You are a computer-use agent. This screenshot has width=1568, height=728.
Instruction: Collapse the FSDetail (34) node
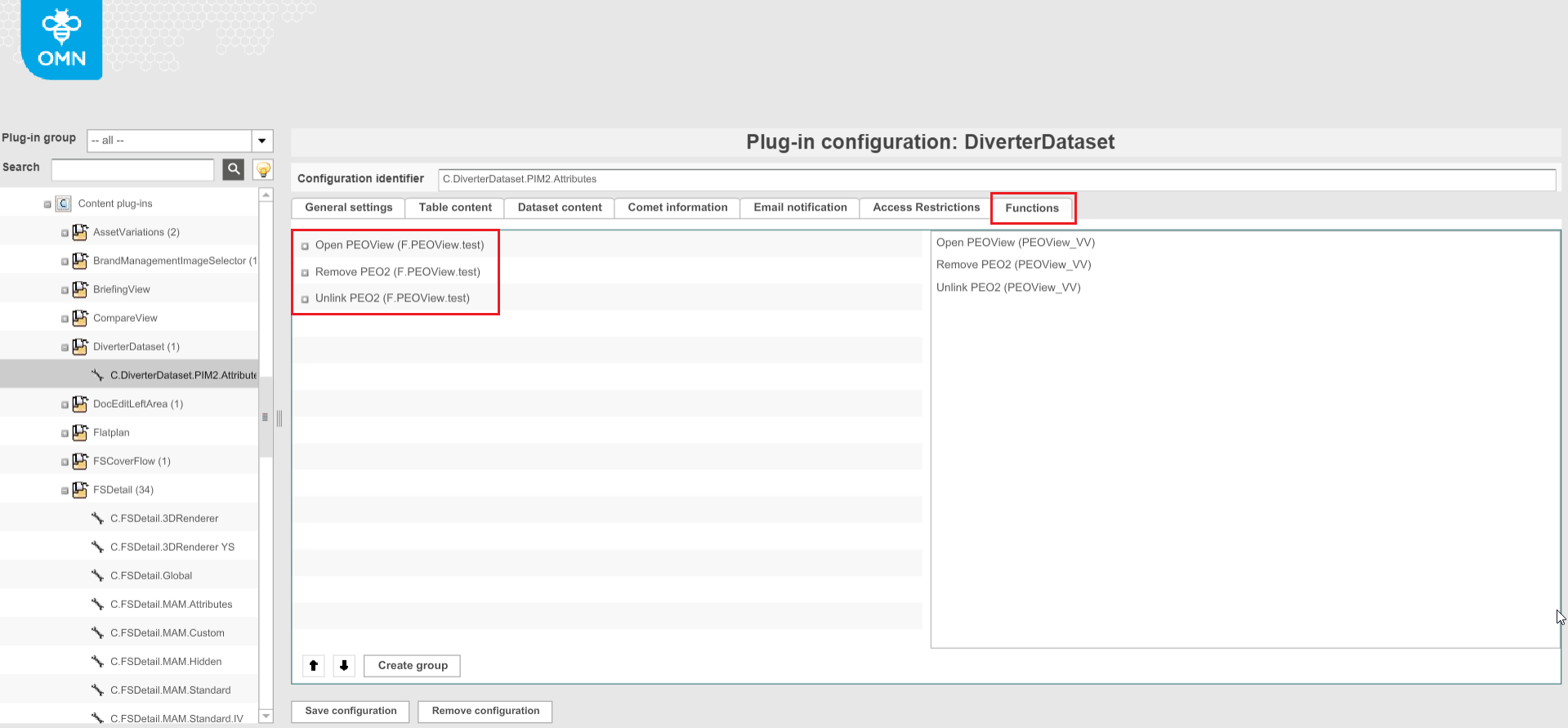click(65, 490)
